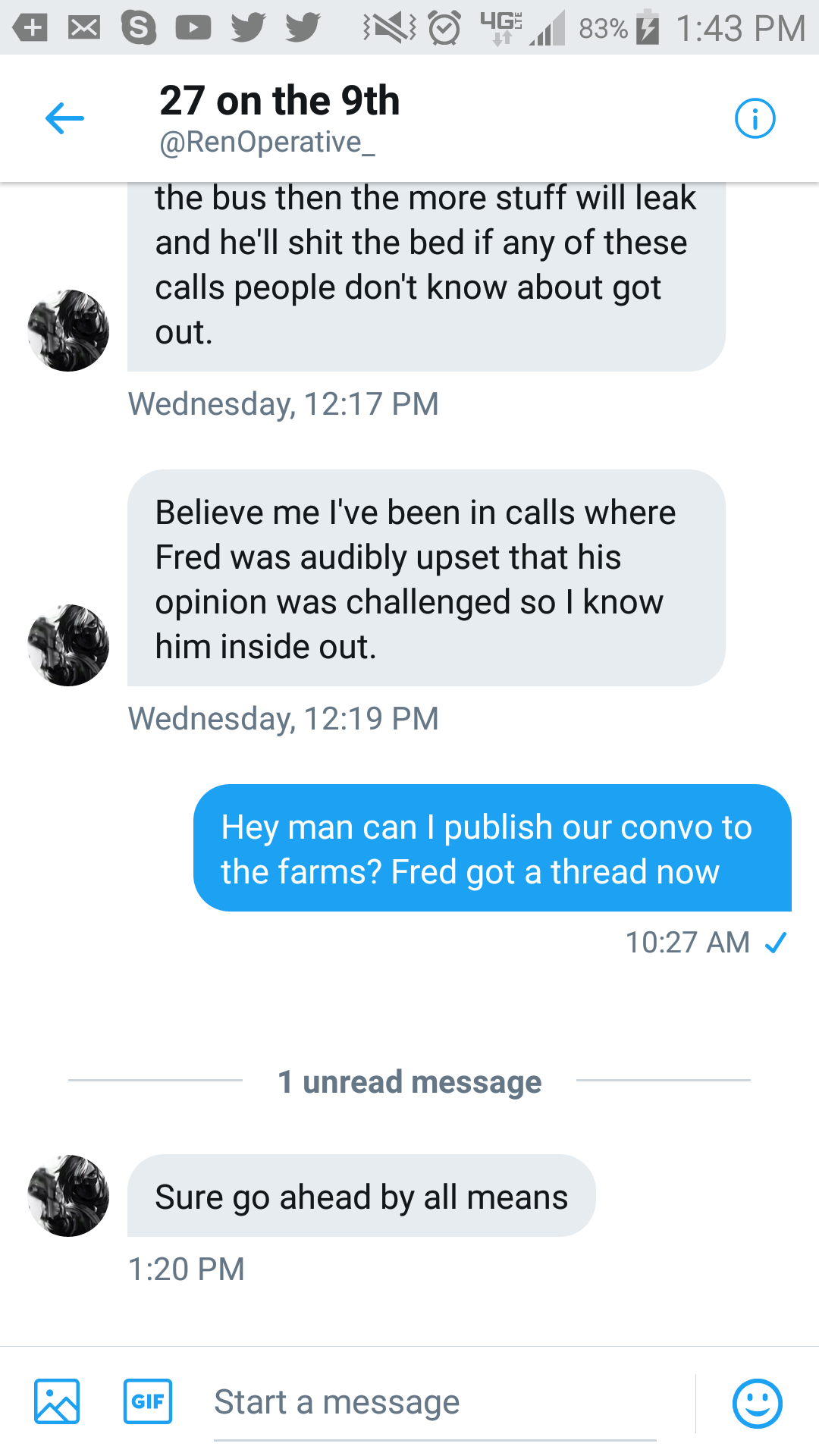
Task: Tap the battery status indicator
Action: tap(647, 27)
